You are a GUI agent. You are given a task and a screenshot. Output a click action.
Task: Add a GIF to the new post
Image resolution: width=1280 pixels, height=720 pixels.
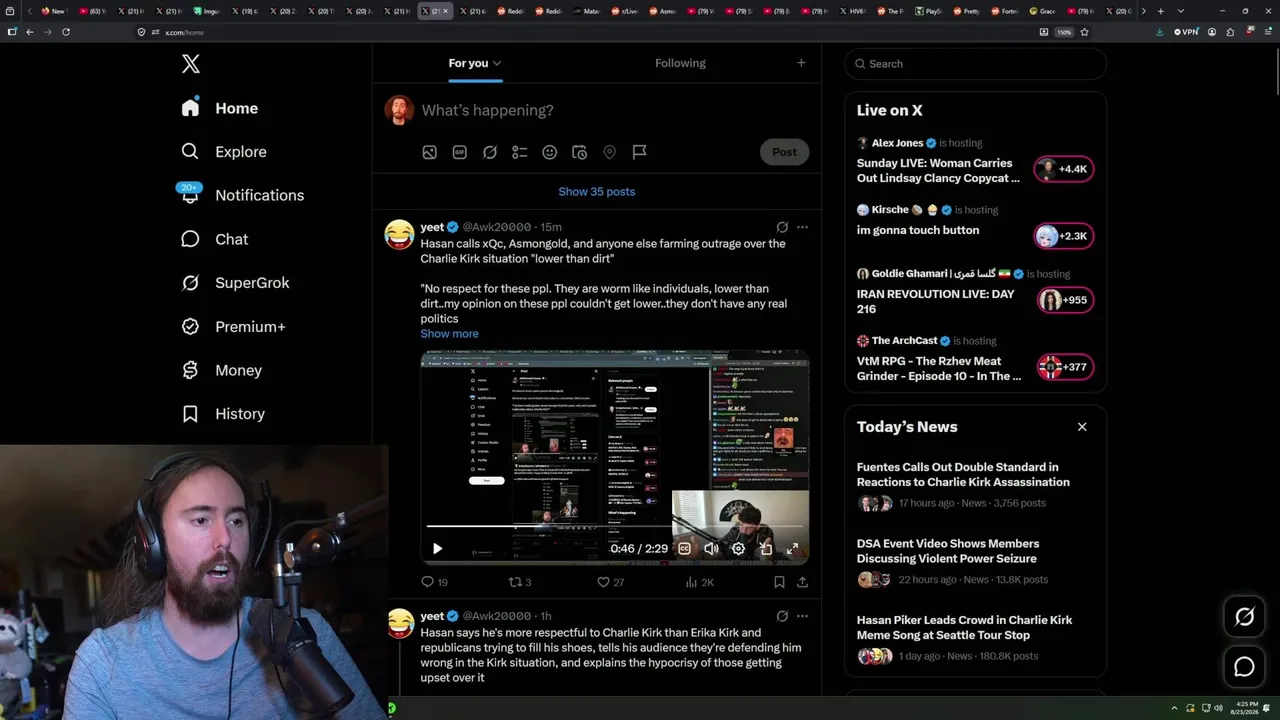point(460,152)
